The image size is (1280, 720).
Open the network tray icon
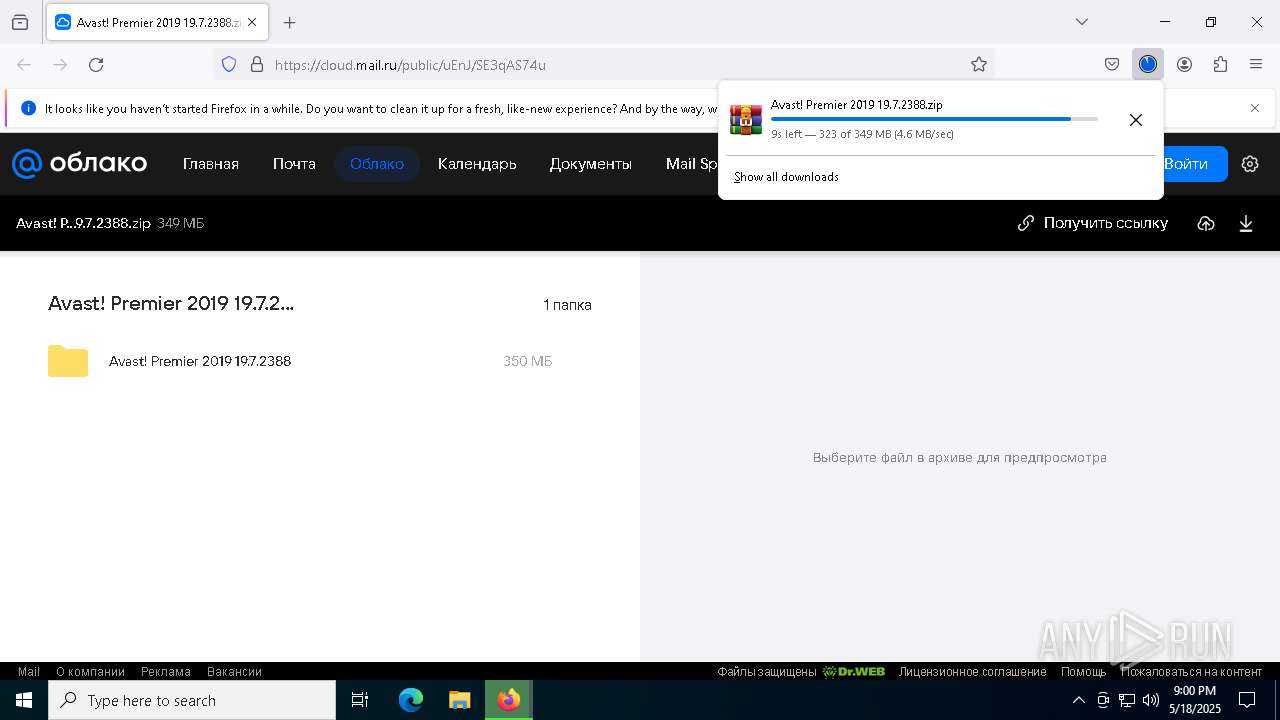click(1127, 700)
